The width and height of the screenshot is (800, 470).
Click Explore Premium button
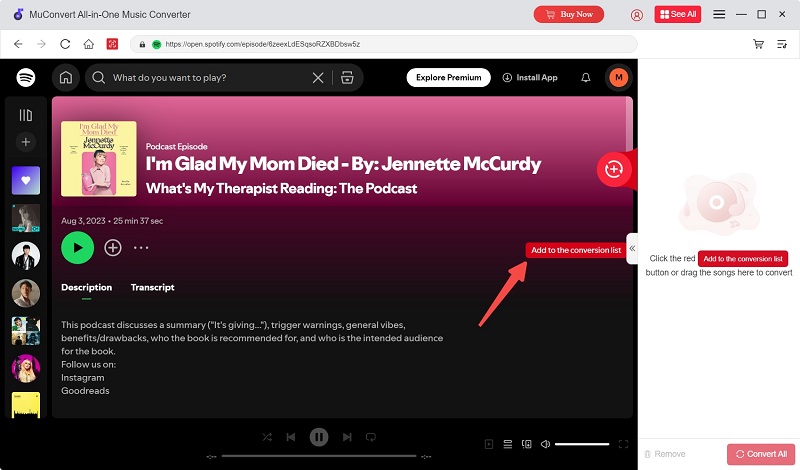(448, 78)
